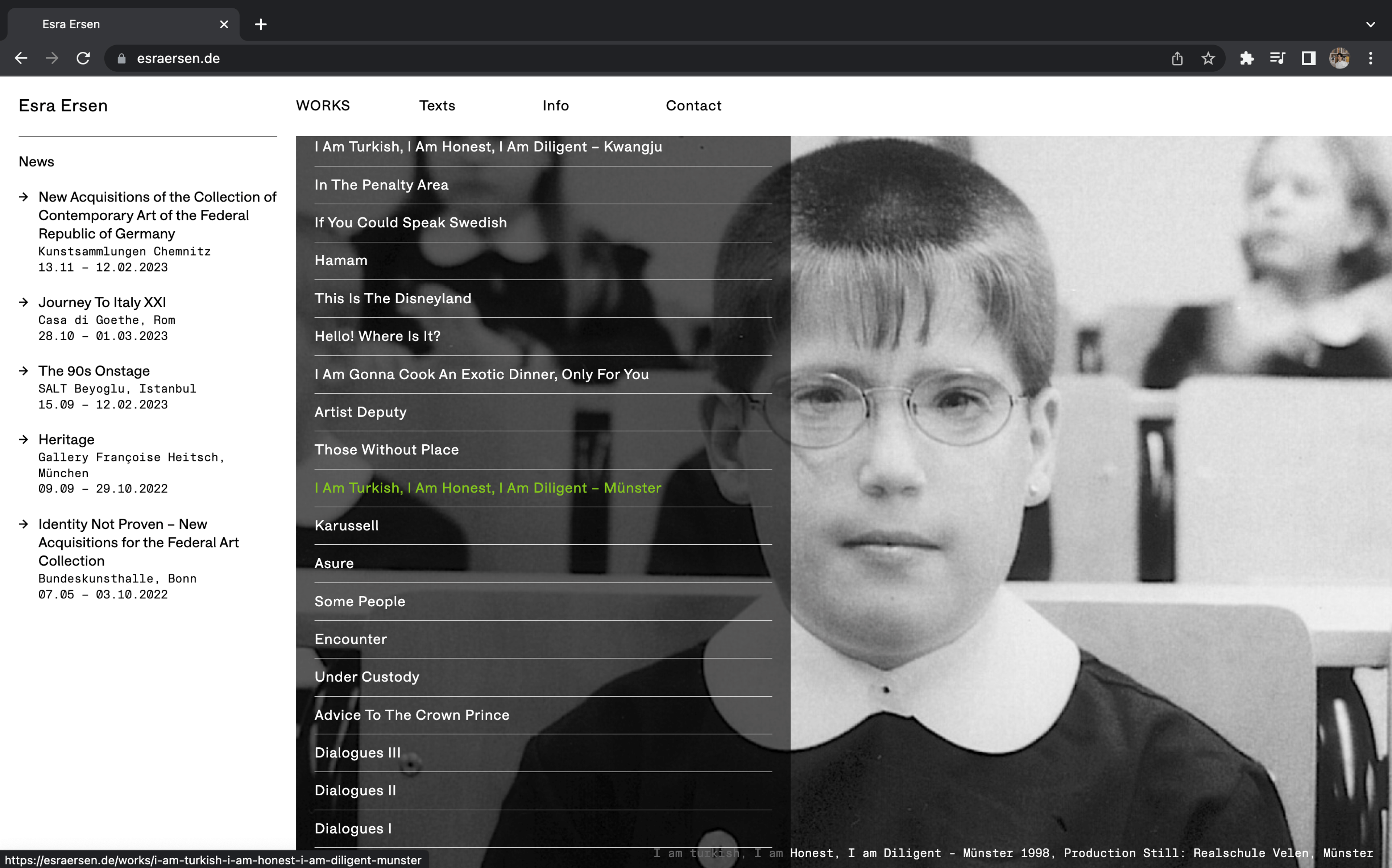
Task: Open the Texts menu item
Action: [437, 105]
